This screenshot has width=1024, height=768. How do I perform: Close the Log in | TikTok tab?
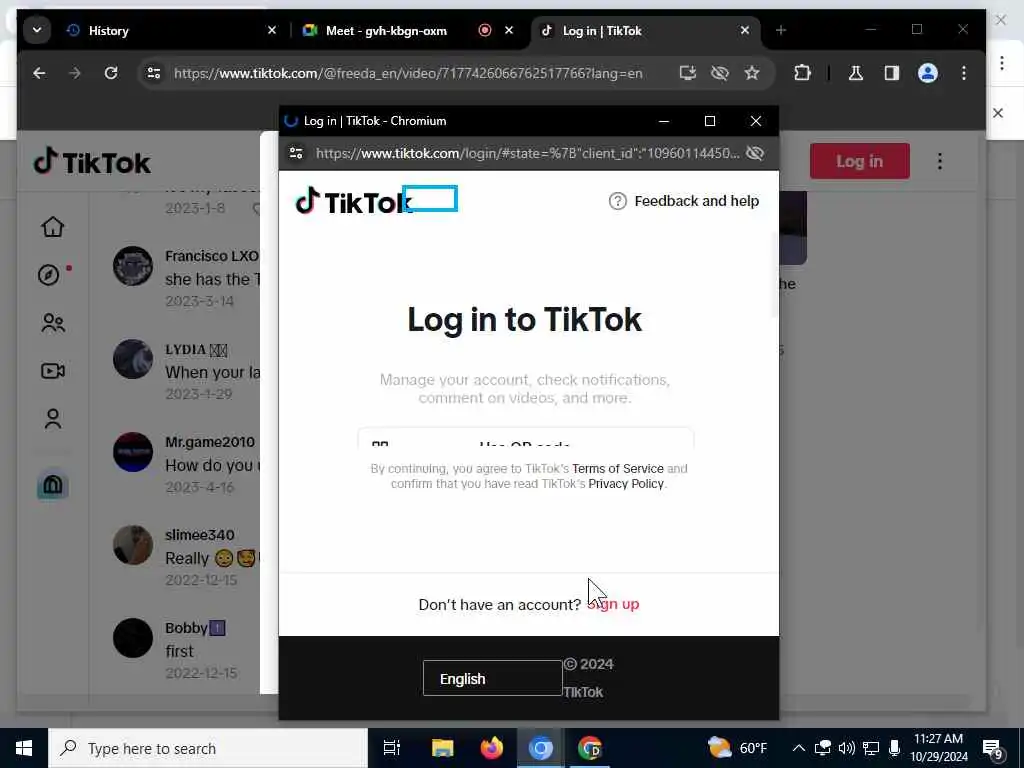[x=744, y=31]
